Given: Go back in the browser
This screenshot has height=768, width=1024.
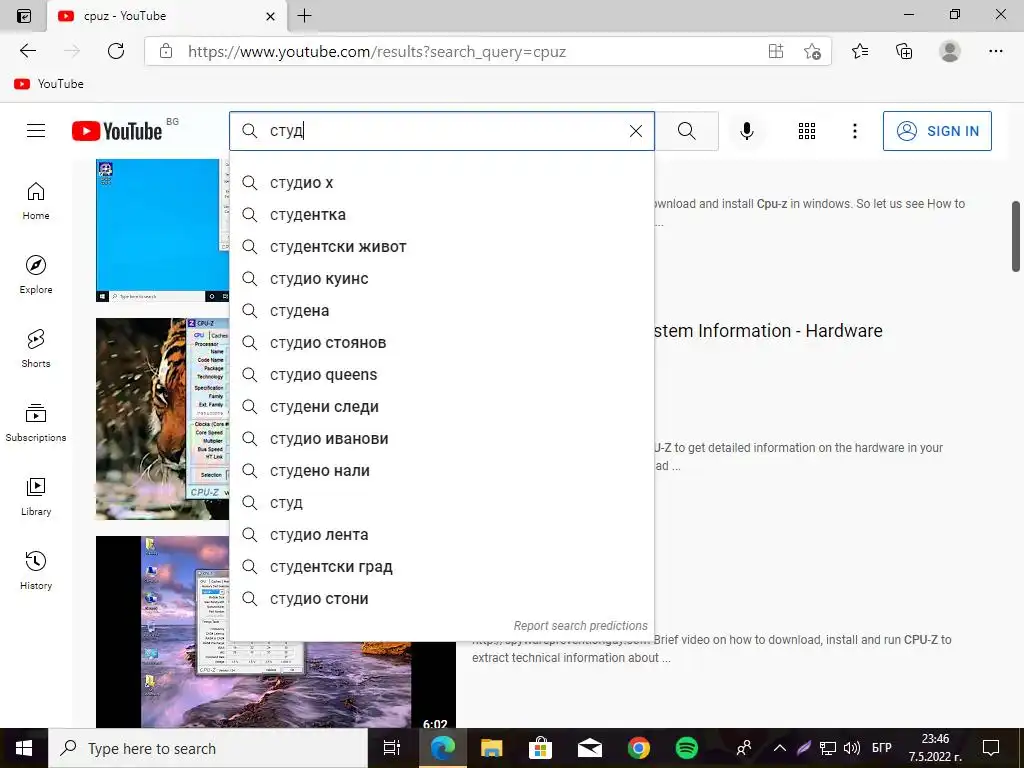Looking at the screenshot, I should pyautogui.click(x=28, y=51).
